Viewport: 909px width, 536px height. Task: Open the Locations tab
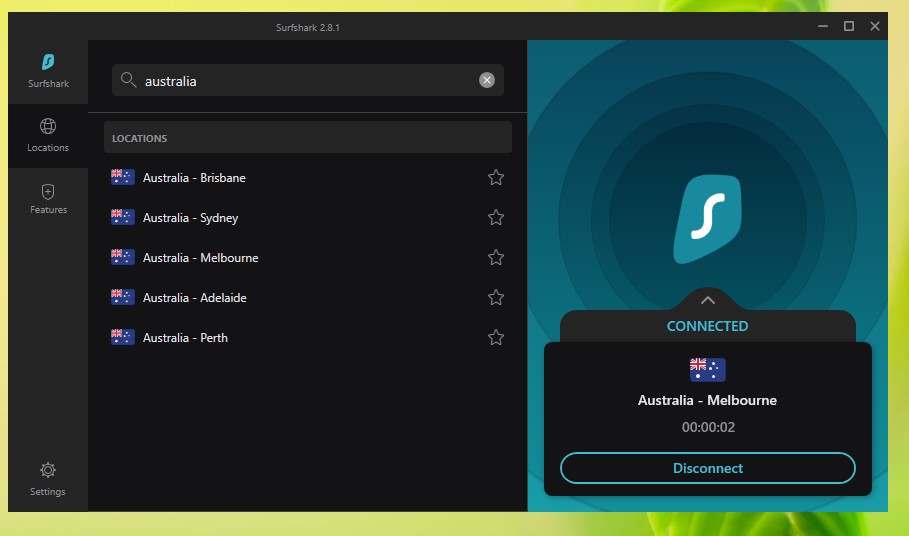48,136
